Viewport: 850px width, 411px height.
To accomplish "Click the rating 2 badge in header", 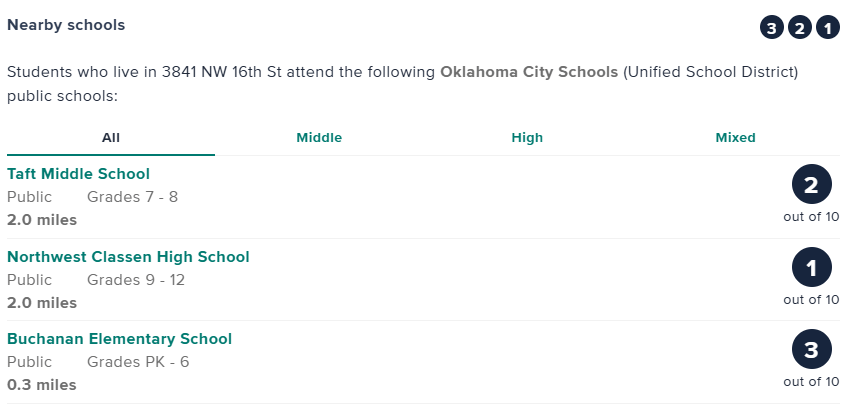I will pyautogui.click(x=799, y=27).
